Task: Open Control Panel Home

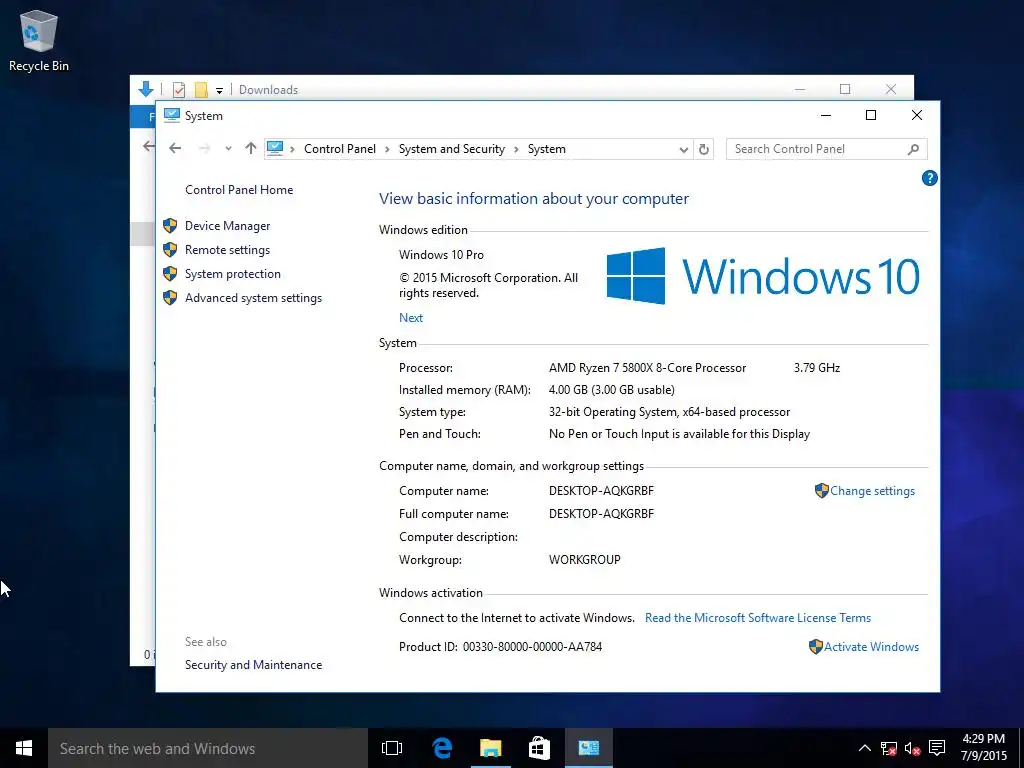Action: pos(239,190)
